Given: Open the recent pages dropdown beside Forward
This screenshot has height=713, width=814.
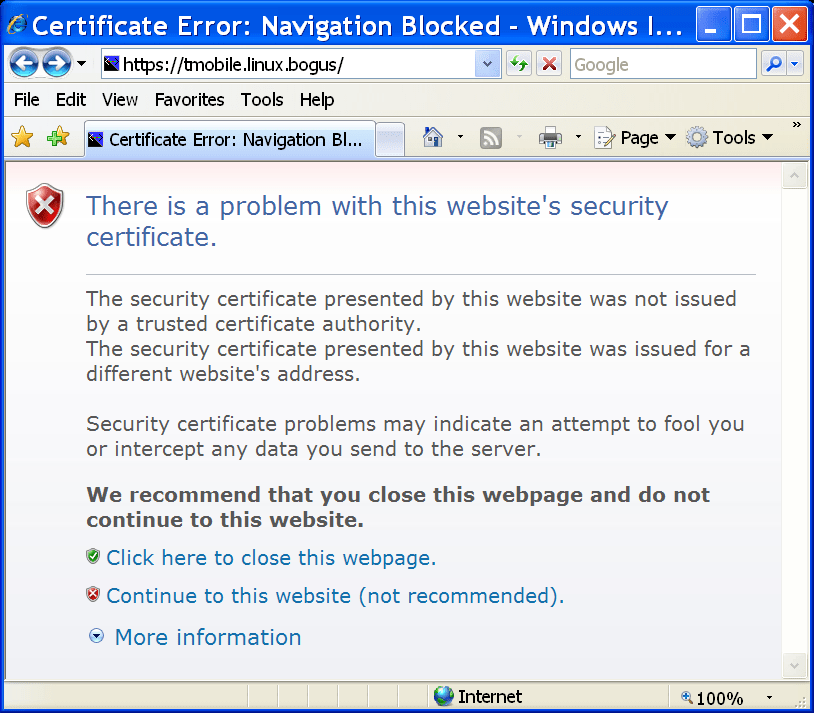Looking at the screenshot, I should pos(82,64).
